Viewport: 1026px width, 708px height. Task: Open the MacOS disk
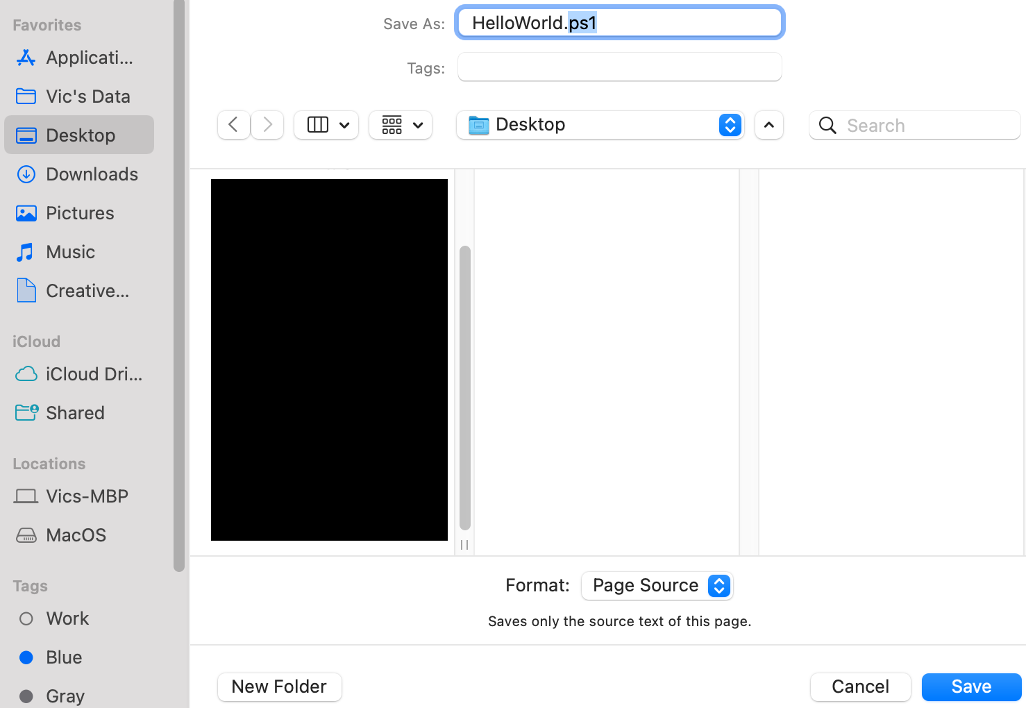74,535
